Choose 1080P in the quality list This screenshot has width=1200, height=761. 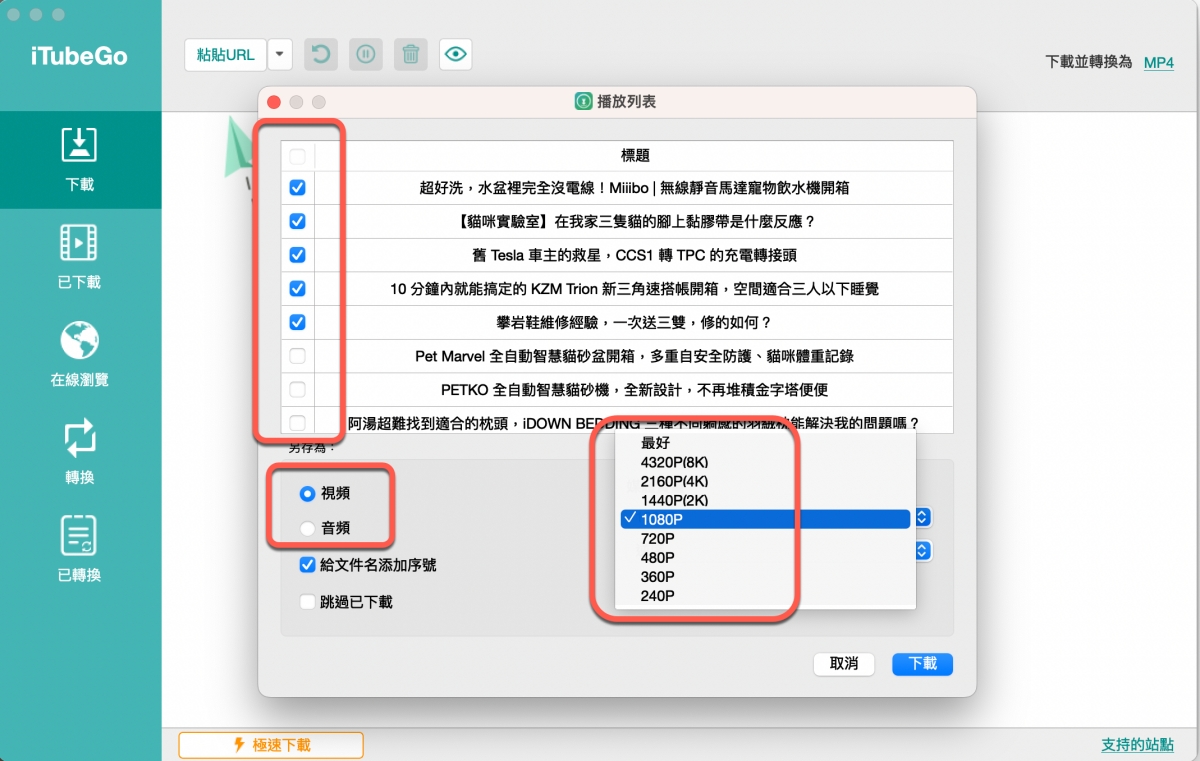(765, 519)
